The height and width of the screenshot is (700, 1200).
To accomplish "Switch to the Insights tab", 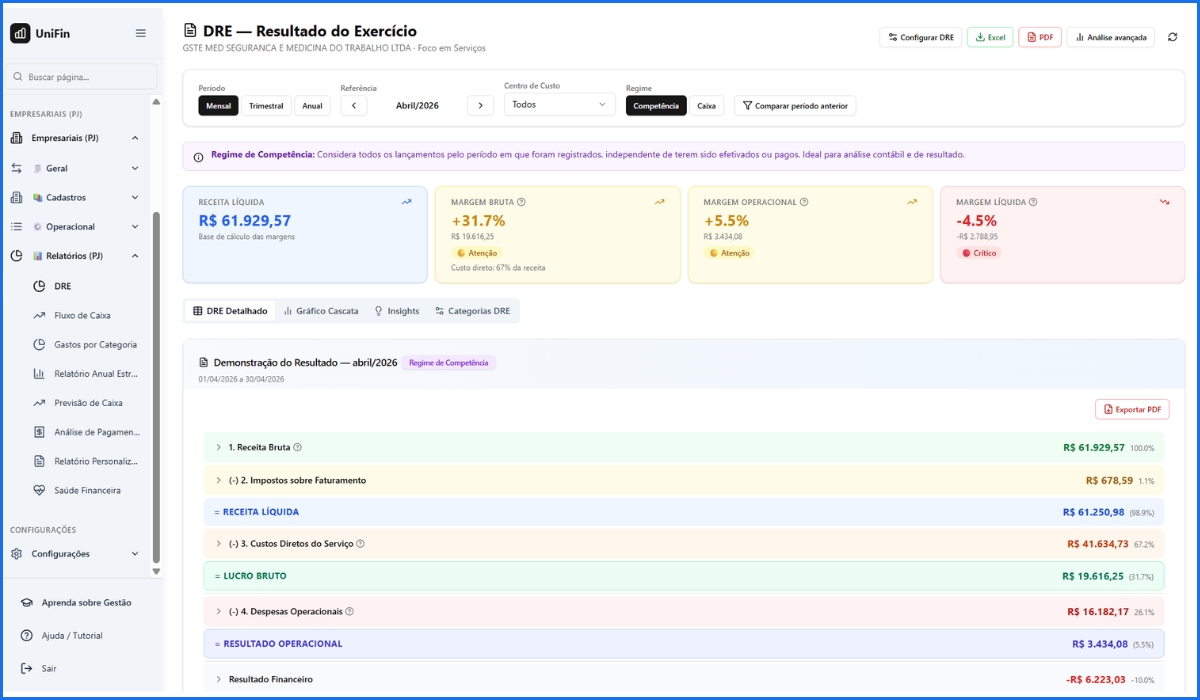I will click(x=396, y=311).
